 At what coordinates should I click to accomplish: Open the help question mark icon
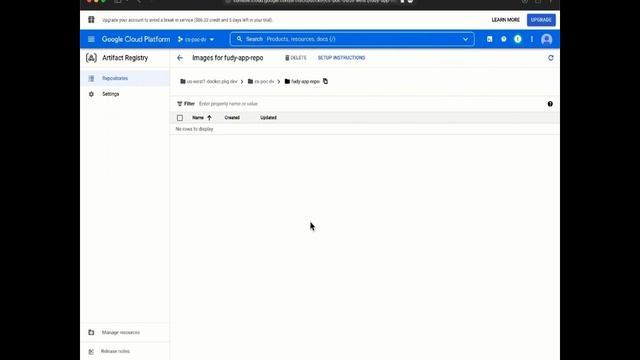point(504,39)
